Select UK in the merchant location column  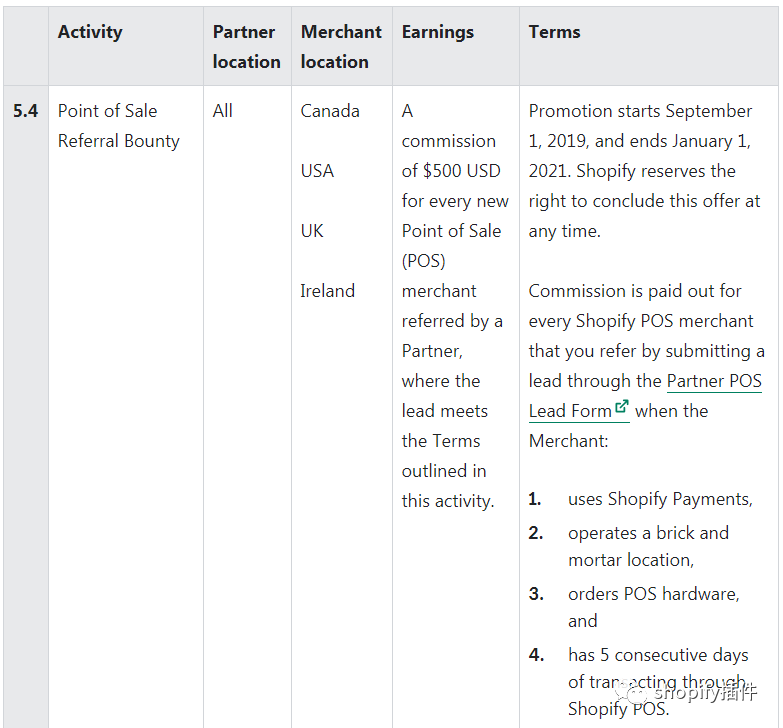[312, 231]
